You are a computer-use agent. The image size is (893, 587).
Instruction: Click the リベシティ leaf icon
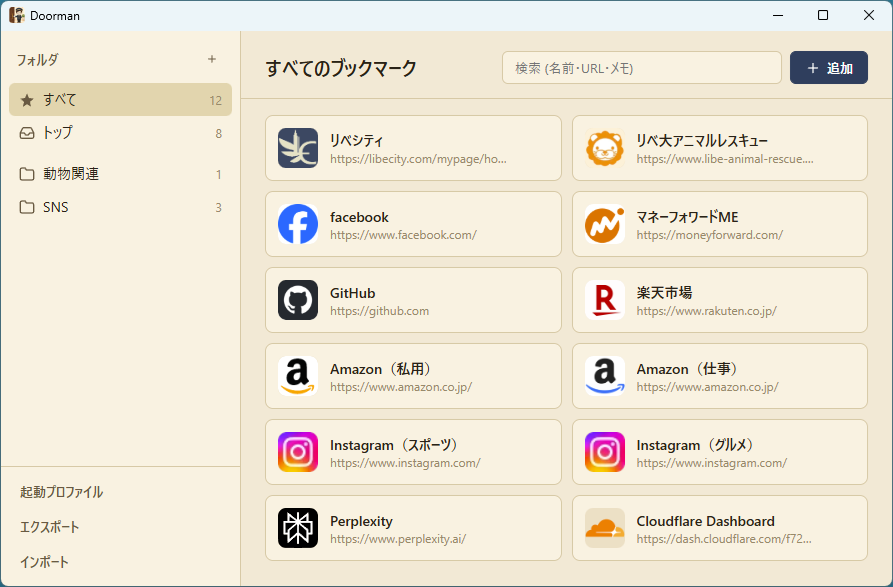pos(298,148)
